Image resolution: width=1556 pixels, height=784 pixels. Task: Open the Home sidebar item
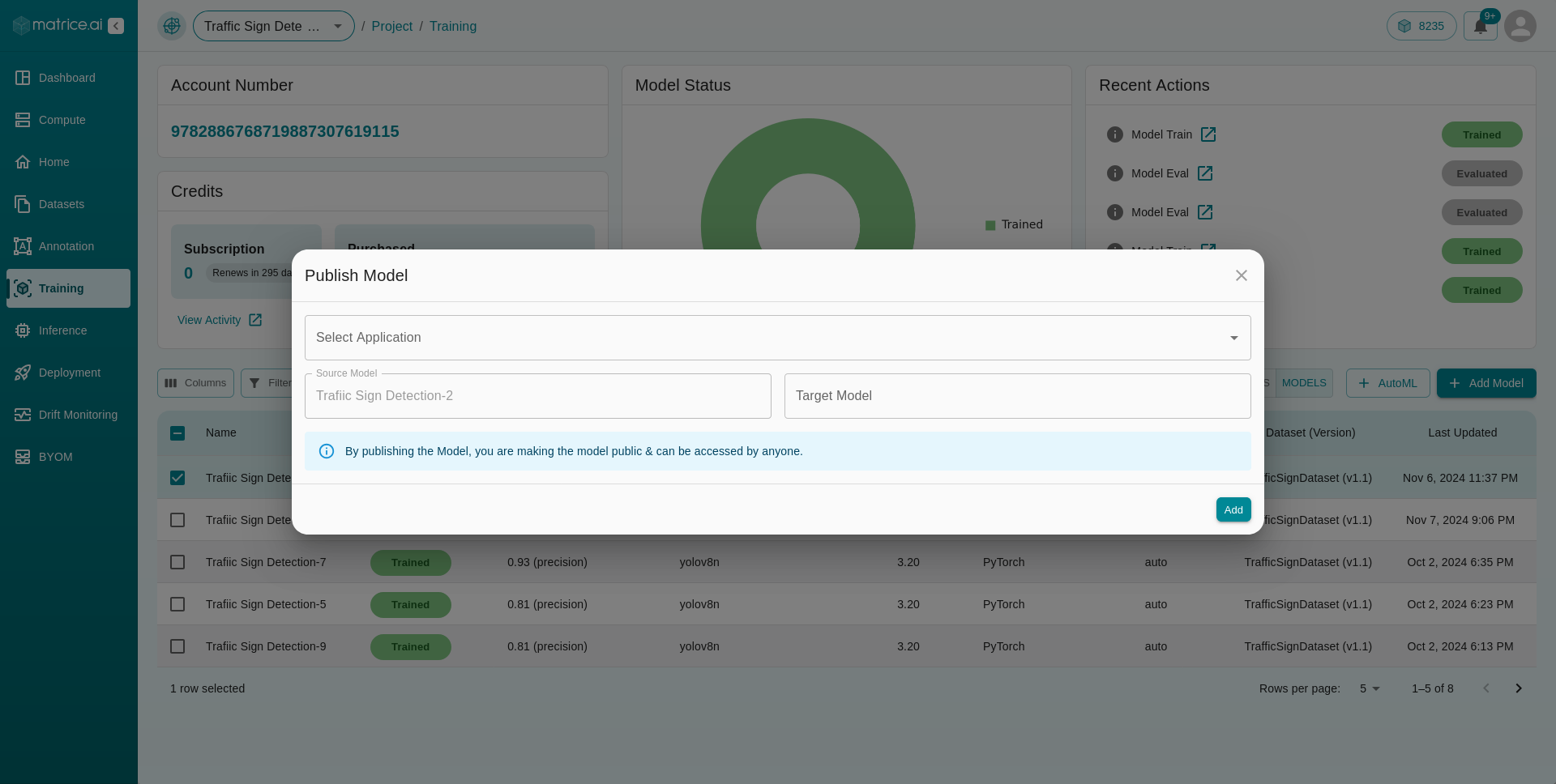pos(68,162)
